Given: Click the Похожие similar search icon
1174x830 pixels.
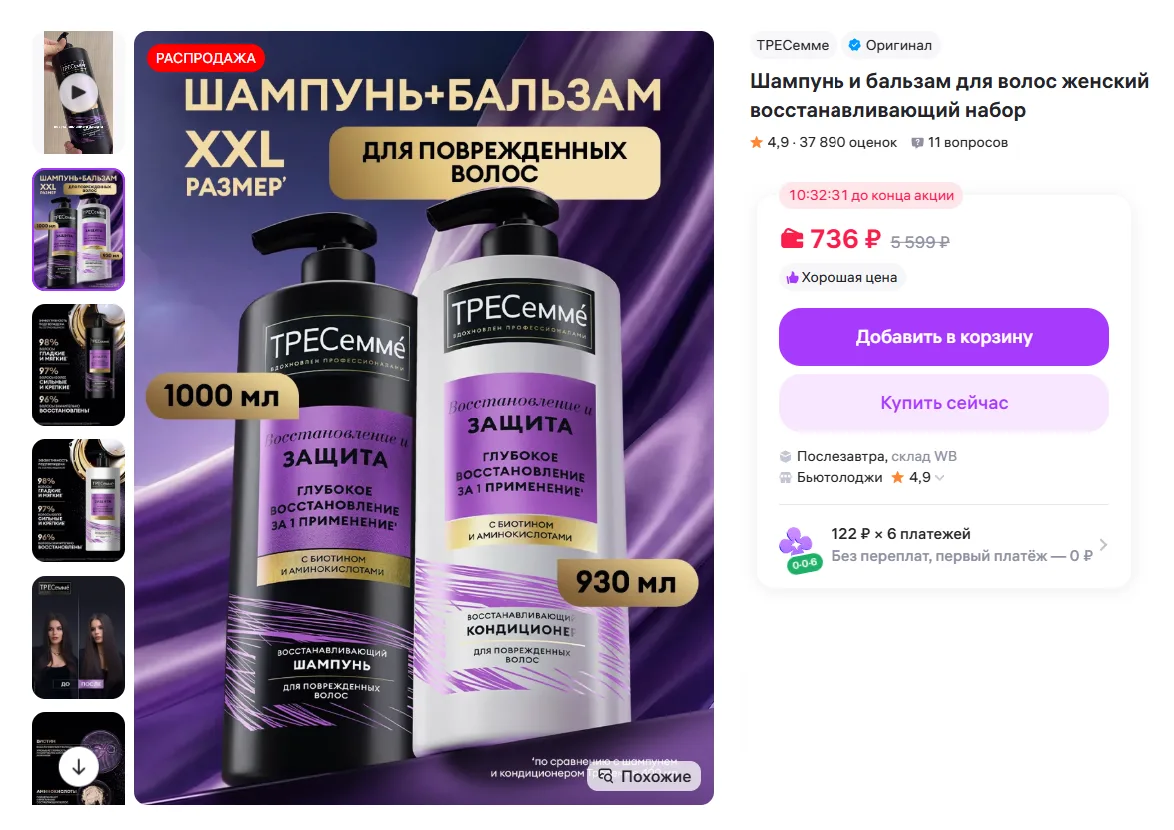Looking at the screenshot, I should (606, 776).
